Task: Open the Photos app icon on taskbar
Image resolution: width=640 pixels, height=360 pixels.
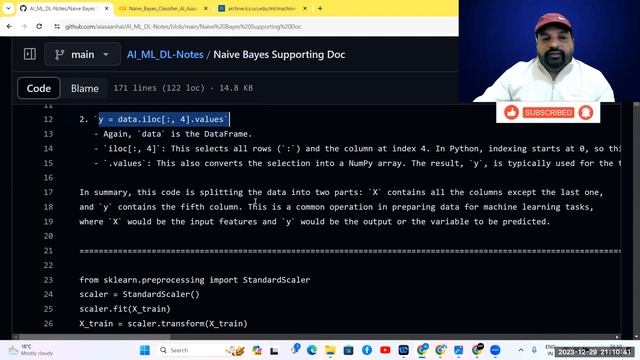Action: 459,350
